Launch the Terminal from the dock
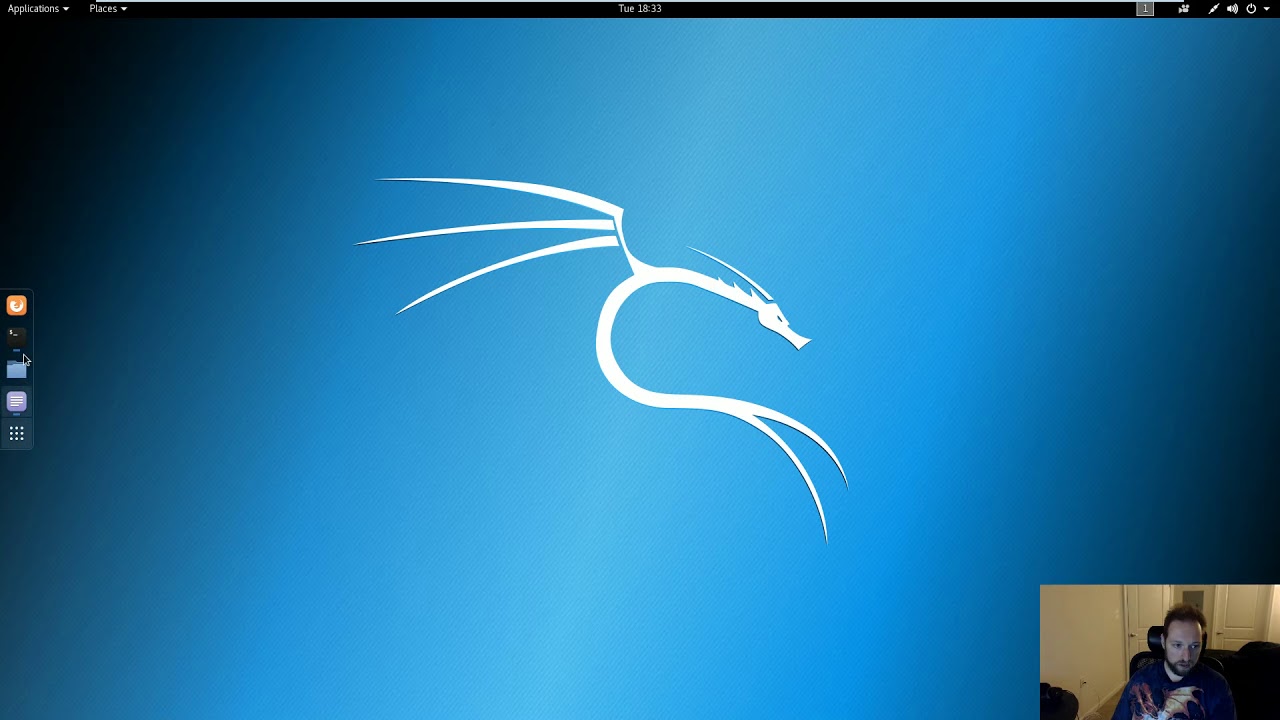 pyautogui.click(x=16, y=337)
